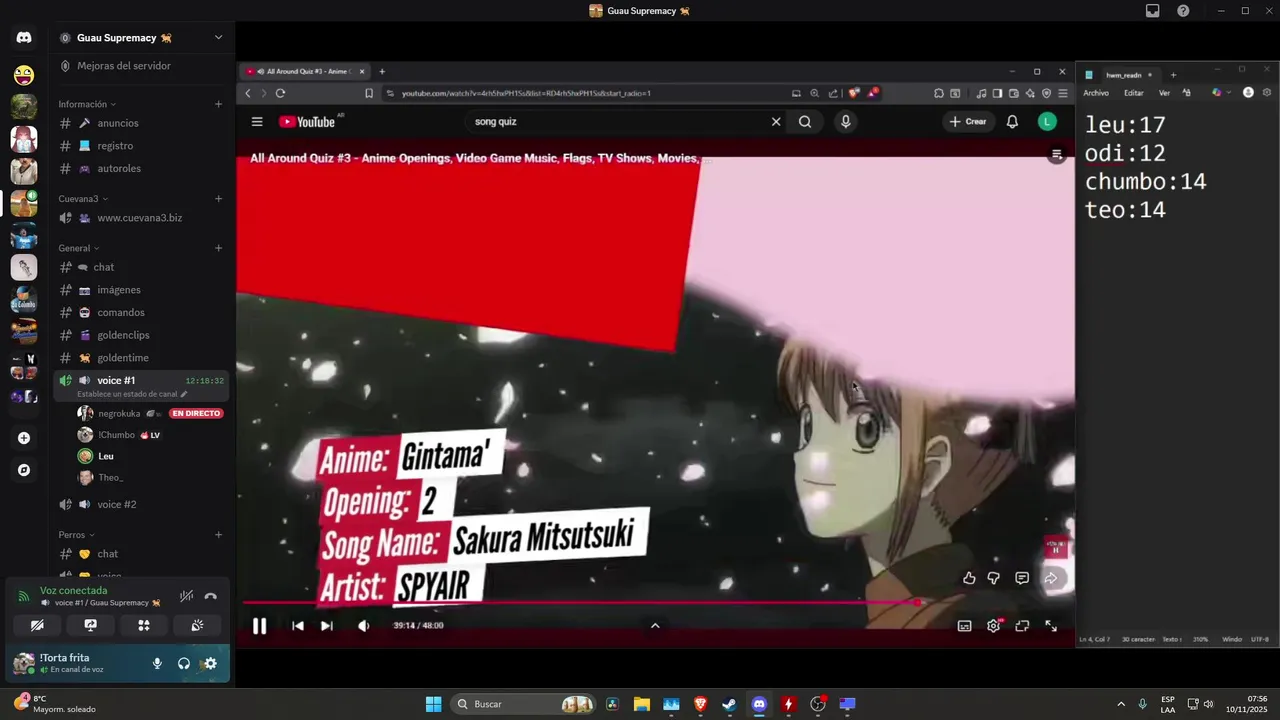This screenshot has width=1280, height=720.
Task: Reload the browser page
Action: point(280,93)
